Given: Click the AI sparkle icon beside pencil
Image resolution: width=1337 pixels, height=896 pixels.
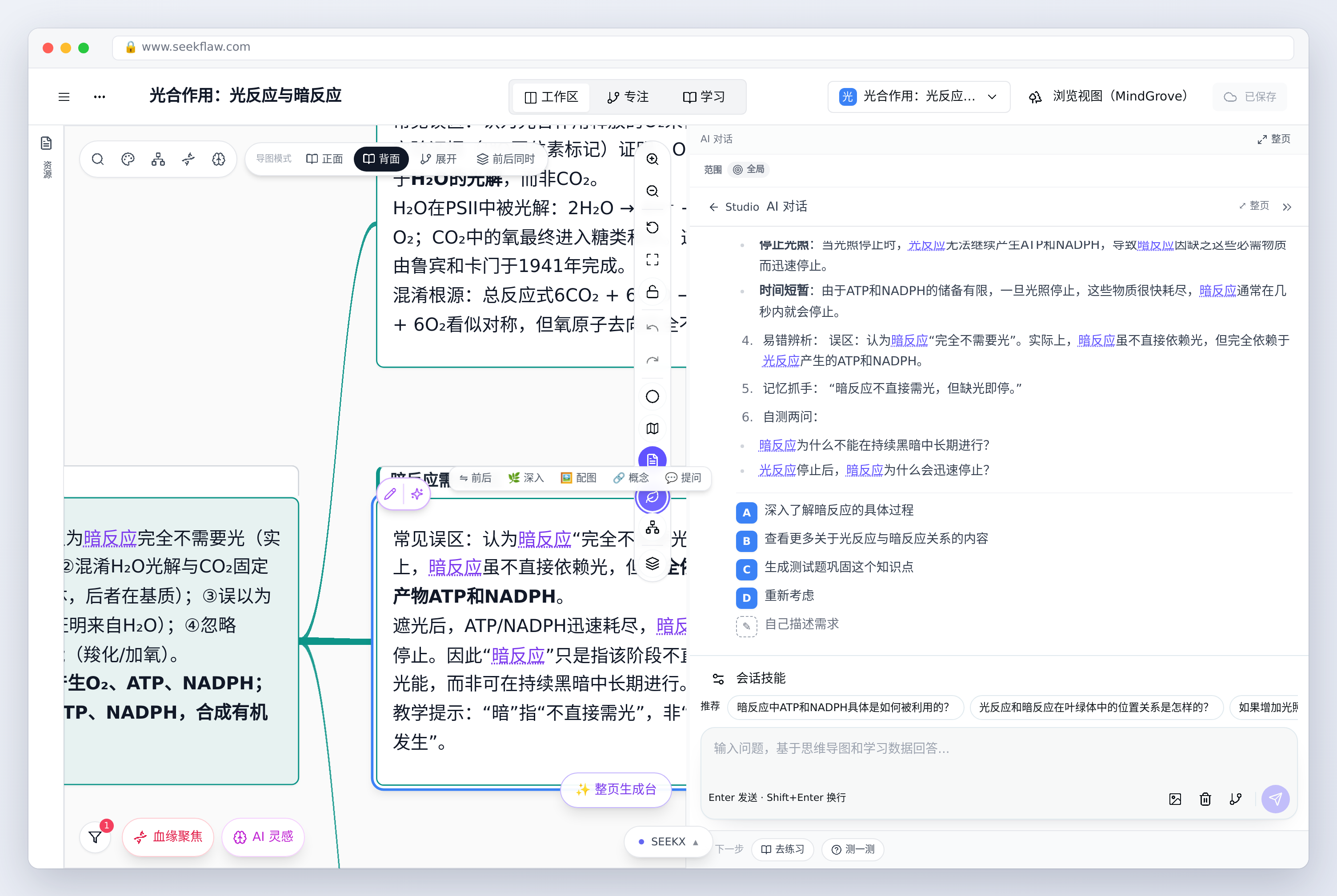Looking at the screenshot, I should [x=417, y=494].
